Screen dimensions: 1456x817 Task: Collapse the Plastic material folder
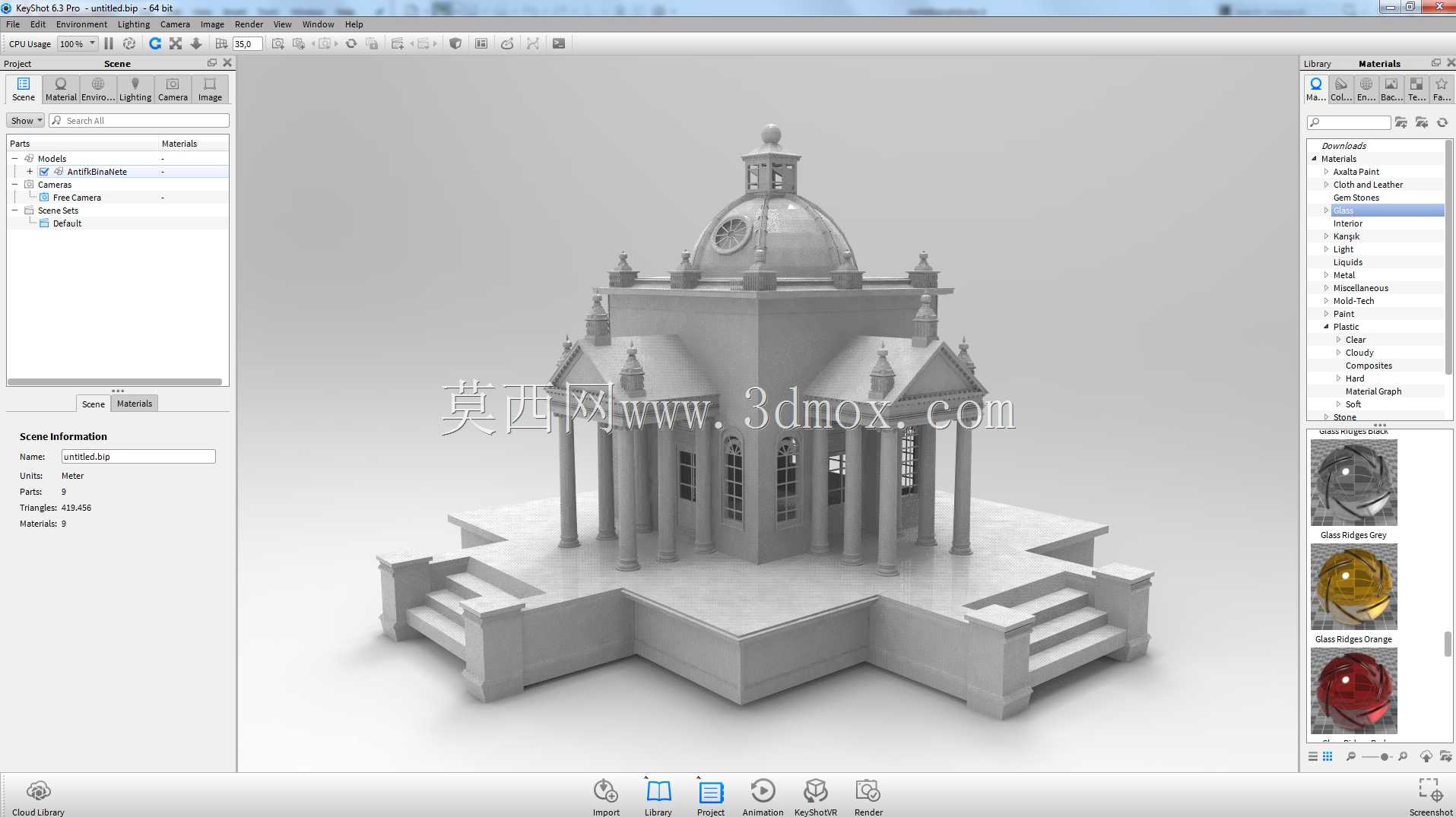coord(1327,327)
